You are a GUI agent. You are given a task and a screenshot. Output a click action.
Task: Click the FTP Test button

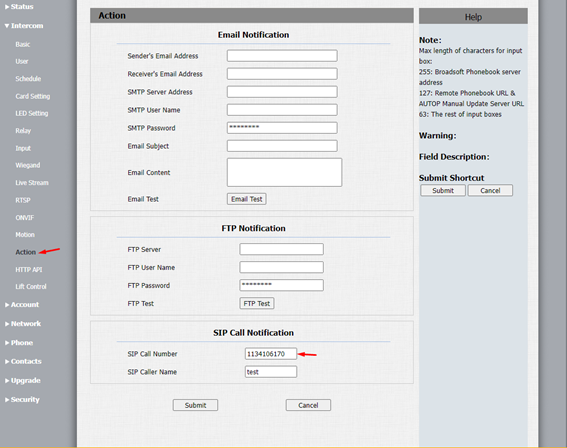tap(257, 303)
